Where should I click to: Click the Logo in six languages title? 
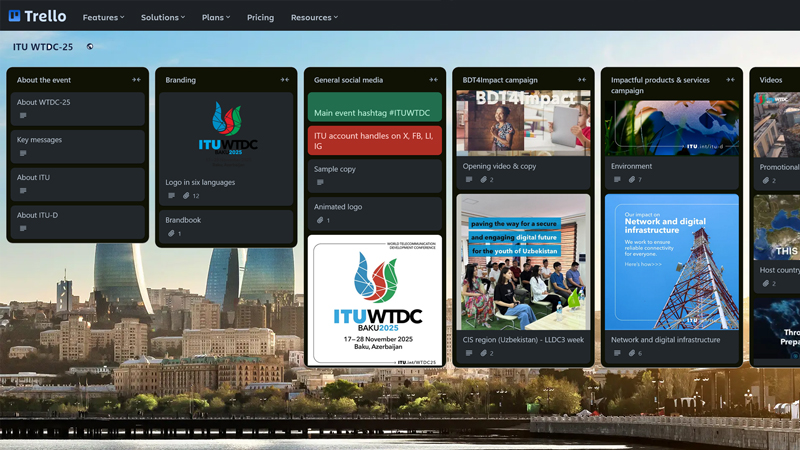200,182
